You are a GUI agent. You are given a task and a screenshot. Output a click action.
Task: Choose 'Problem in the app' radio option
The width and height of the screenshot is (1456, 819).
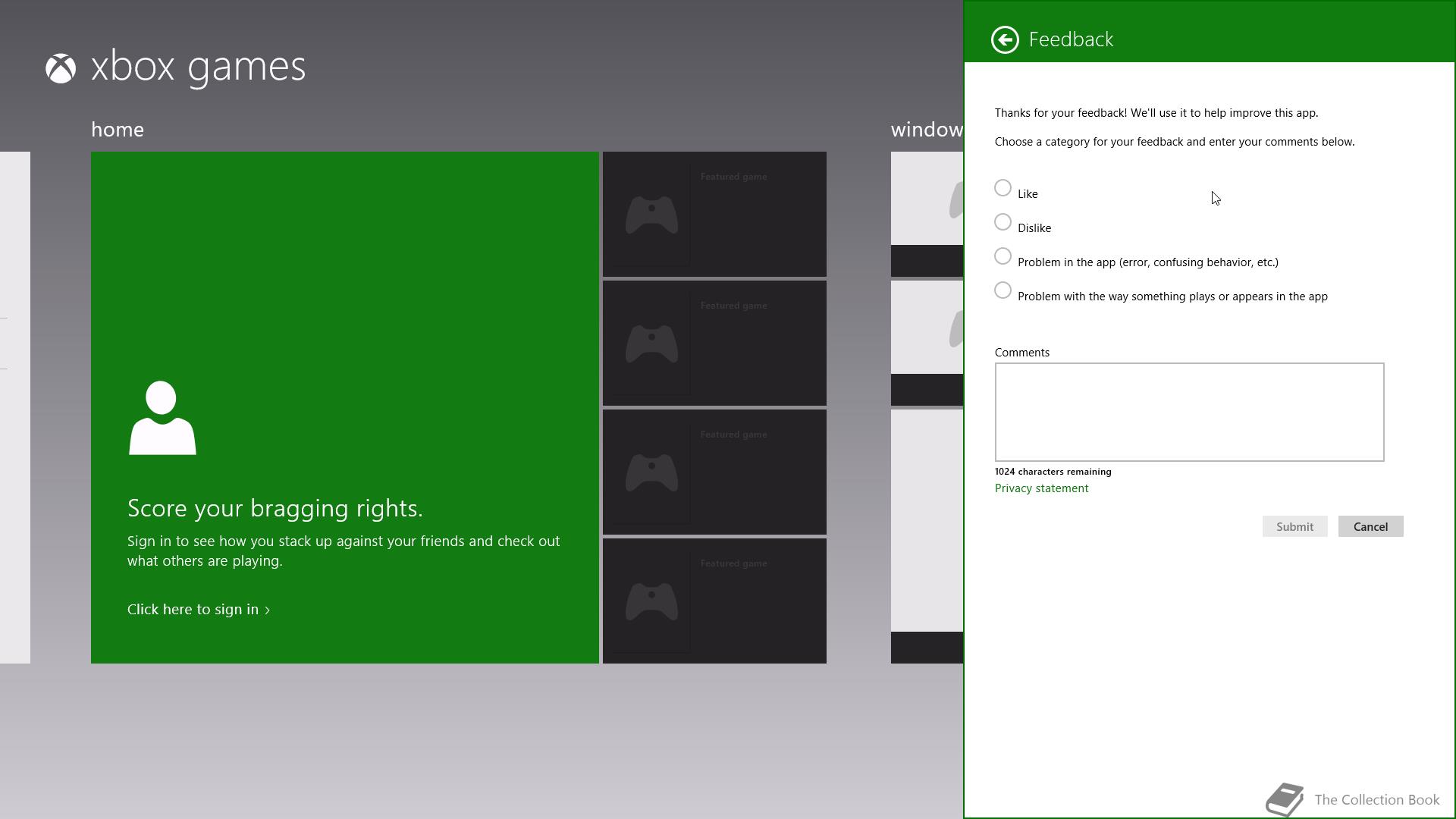pyautogui.click(x=1003, y=256)
